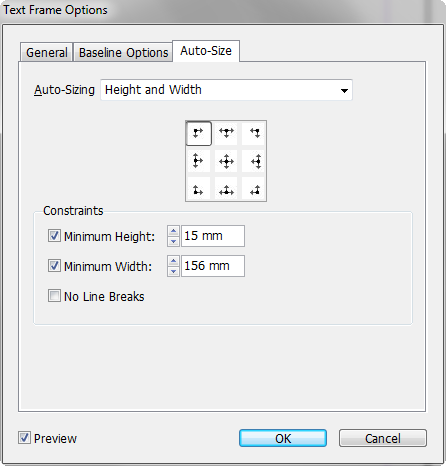The height and width of the screenshot is (466, 446).
Task: Uncheck the Minimum Height checkbox
Action: click(x=54, y=236)
